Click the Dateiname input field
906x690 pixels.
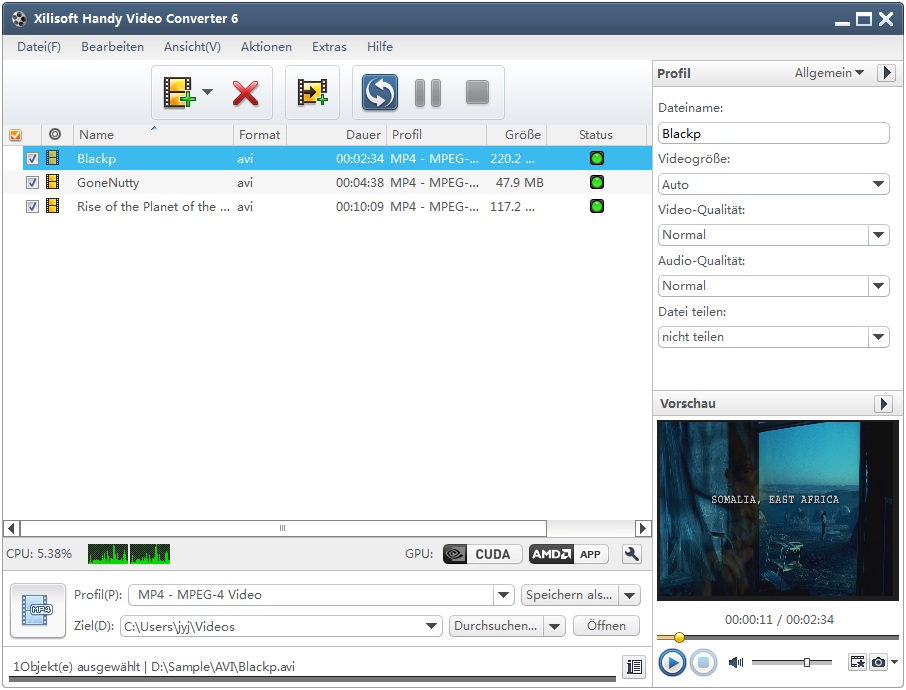773,133
